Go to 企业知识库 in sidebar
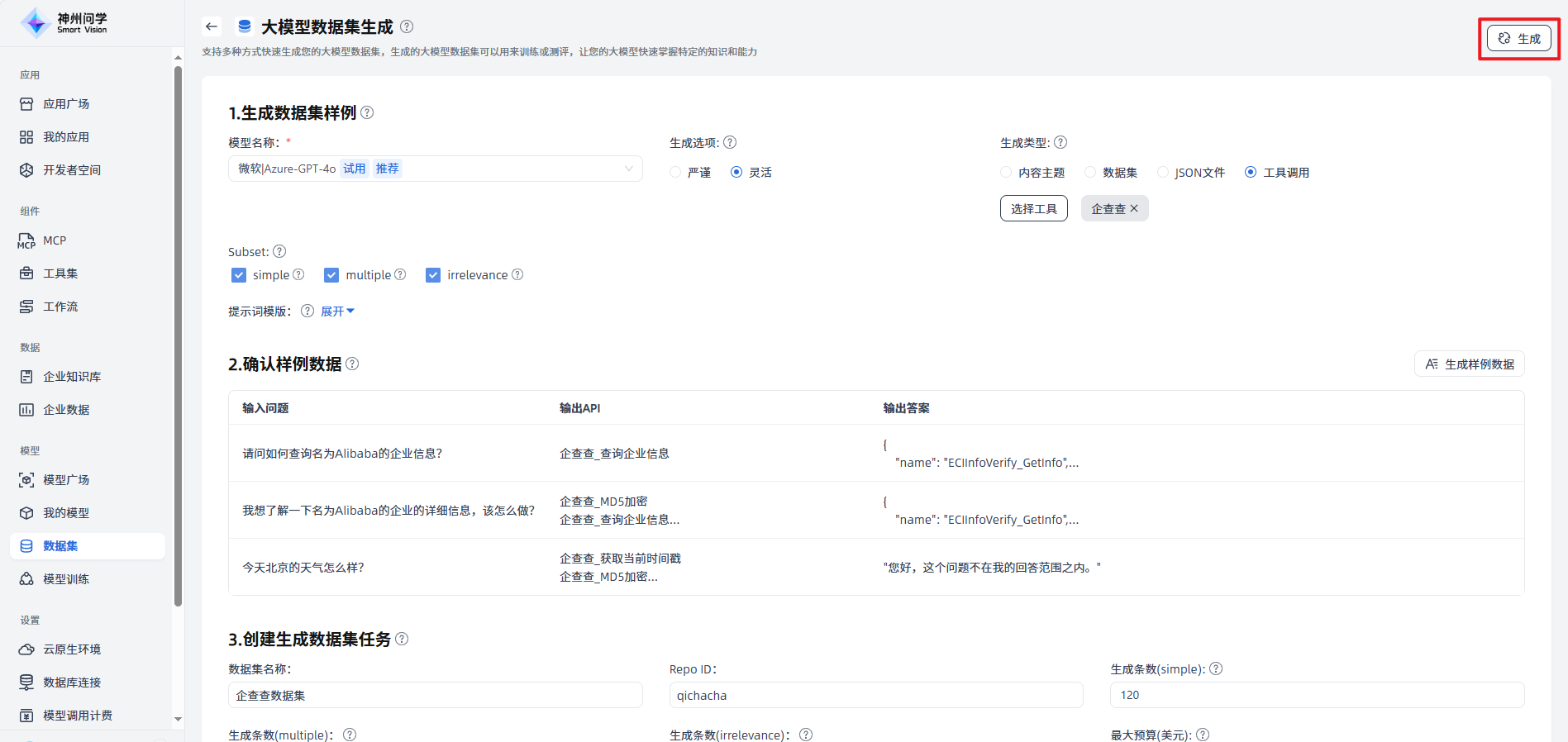The width and height of the screenshot is (1568, 742). click(x=72, y=377)
